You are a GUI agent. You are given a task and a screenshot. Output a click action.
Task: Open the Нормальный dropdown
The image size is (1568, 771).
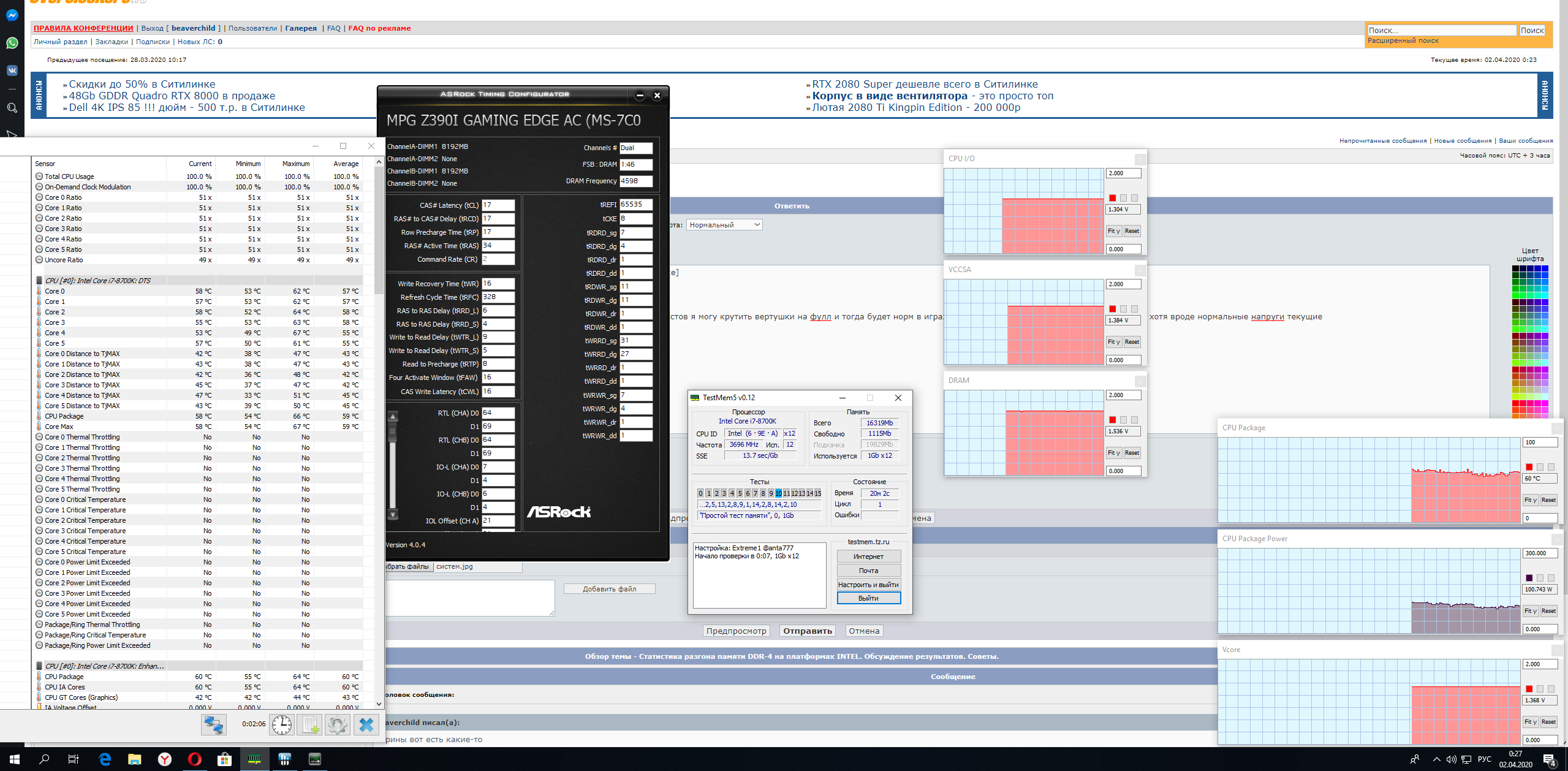pos(724,225)
